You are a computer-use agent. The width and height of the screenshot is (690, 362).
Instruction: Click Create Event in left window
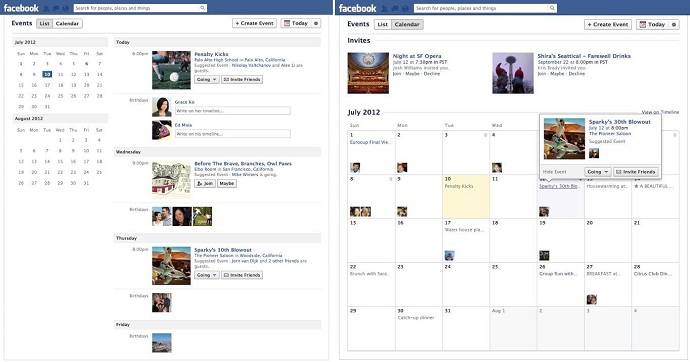tap(254, 23)
